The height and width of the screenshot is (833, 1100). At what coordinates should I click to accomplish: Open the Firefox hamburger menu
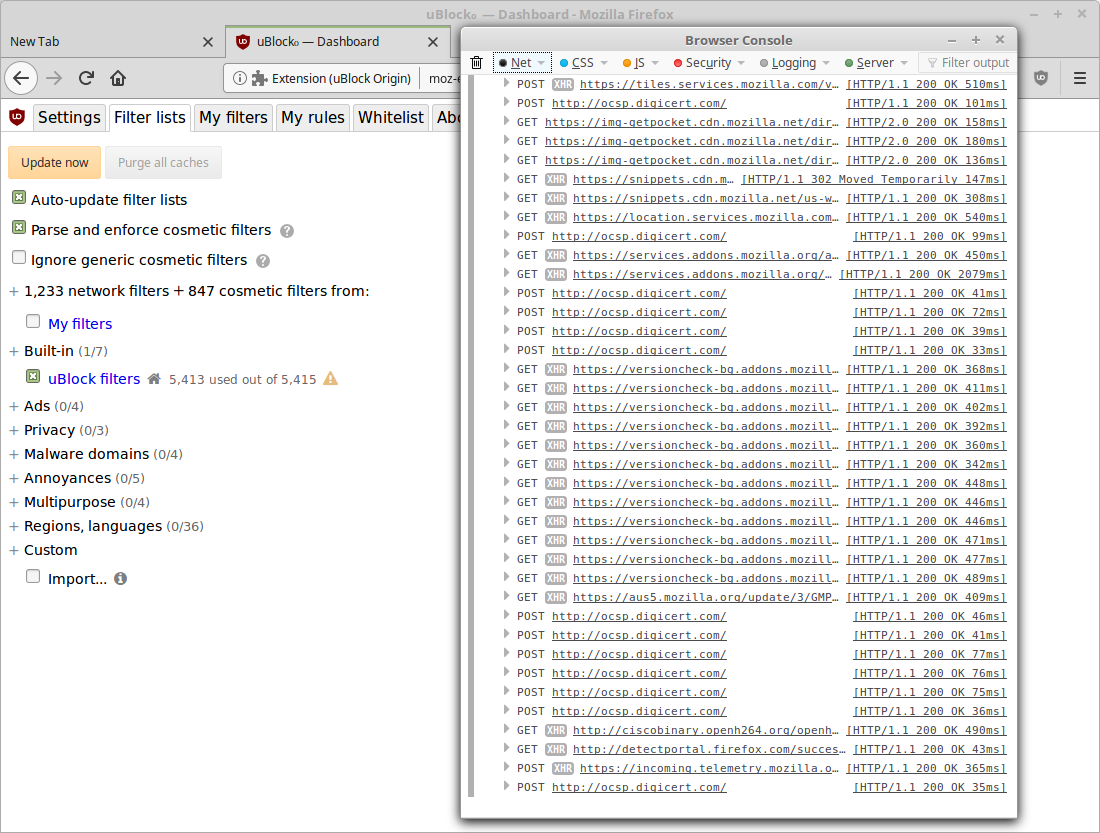click(x=1081, y=77)
